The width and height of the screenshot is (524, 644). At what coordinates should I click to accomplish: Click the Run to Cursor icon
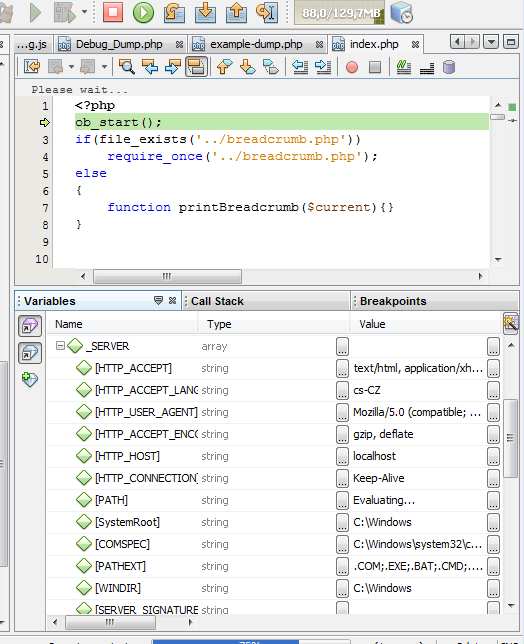[x=267, y=12]
